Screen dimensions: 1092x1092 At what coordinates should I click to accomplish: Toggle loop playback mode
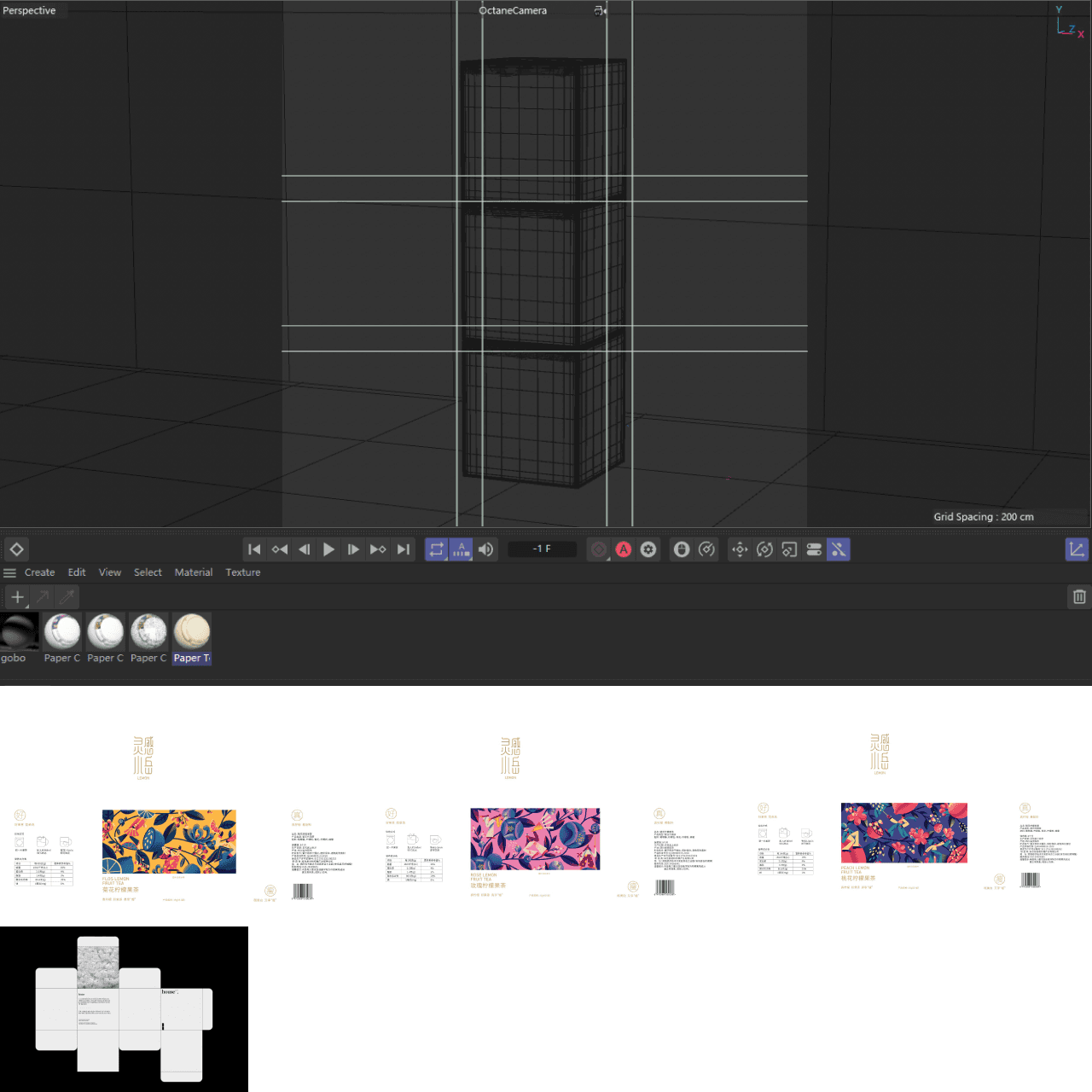pyautogui.click(x=437, y=549)
